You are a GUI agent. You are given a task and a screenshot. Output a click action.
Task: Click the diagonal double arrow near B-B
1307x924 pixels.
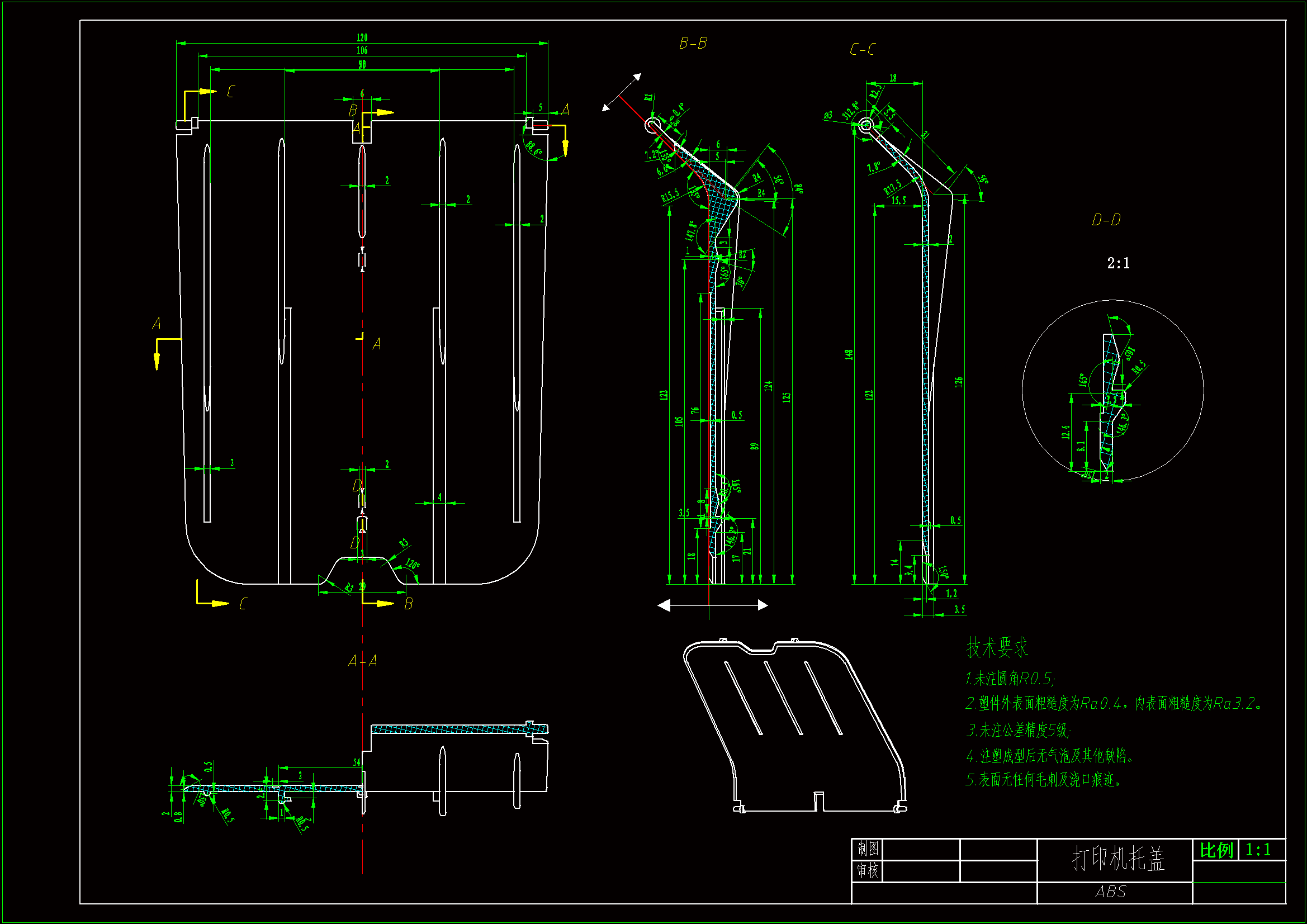click(622, 92)
